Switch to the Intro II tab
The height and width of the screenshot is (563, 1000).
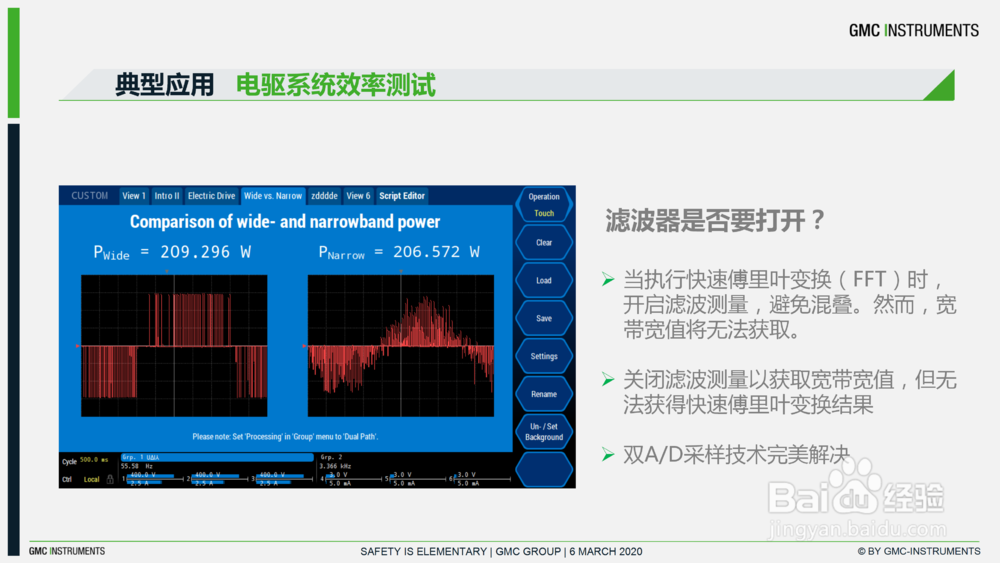[167, 196]
